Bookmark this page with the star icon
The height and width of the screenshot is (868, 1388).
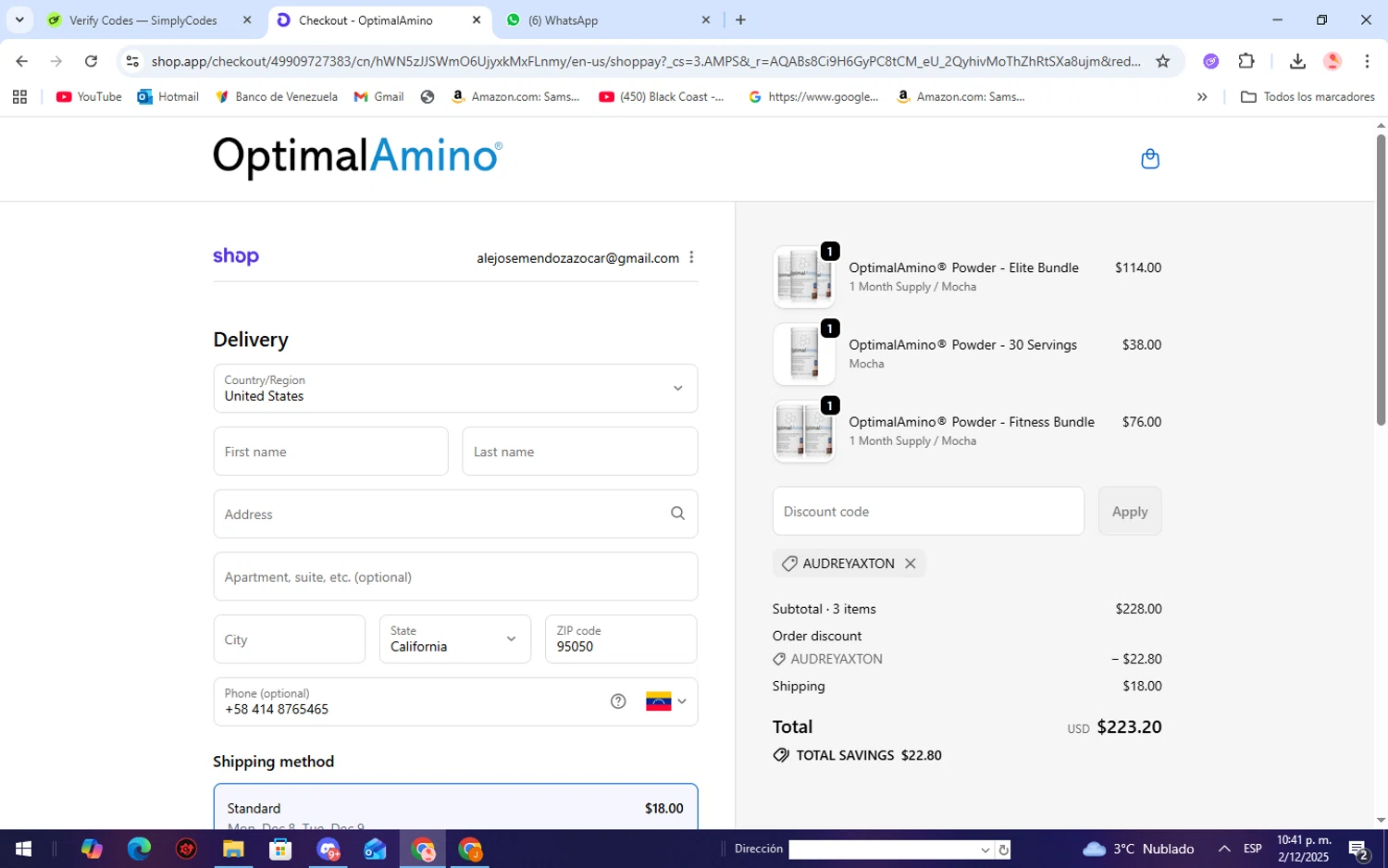click(x=1163, y=61)
